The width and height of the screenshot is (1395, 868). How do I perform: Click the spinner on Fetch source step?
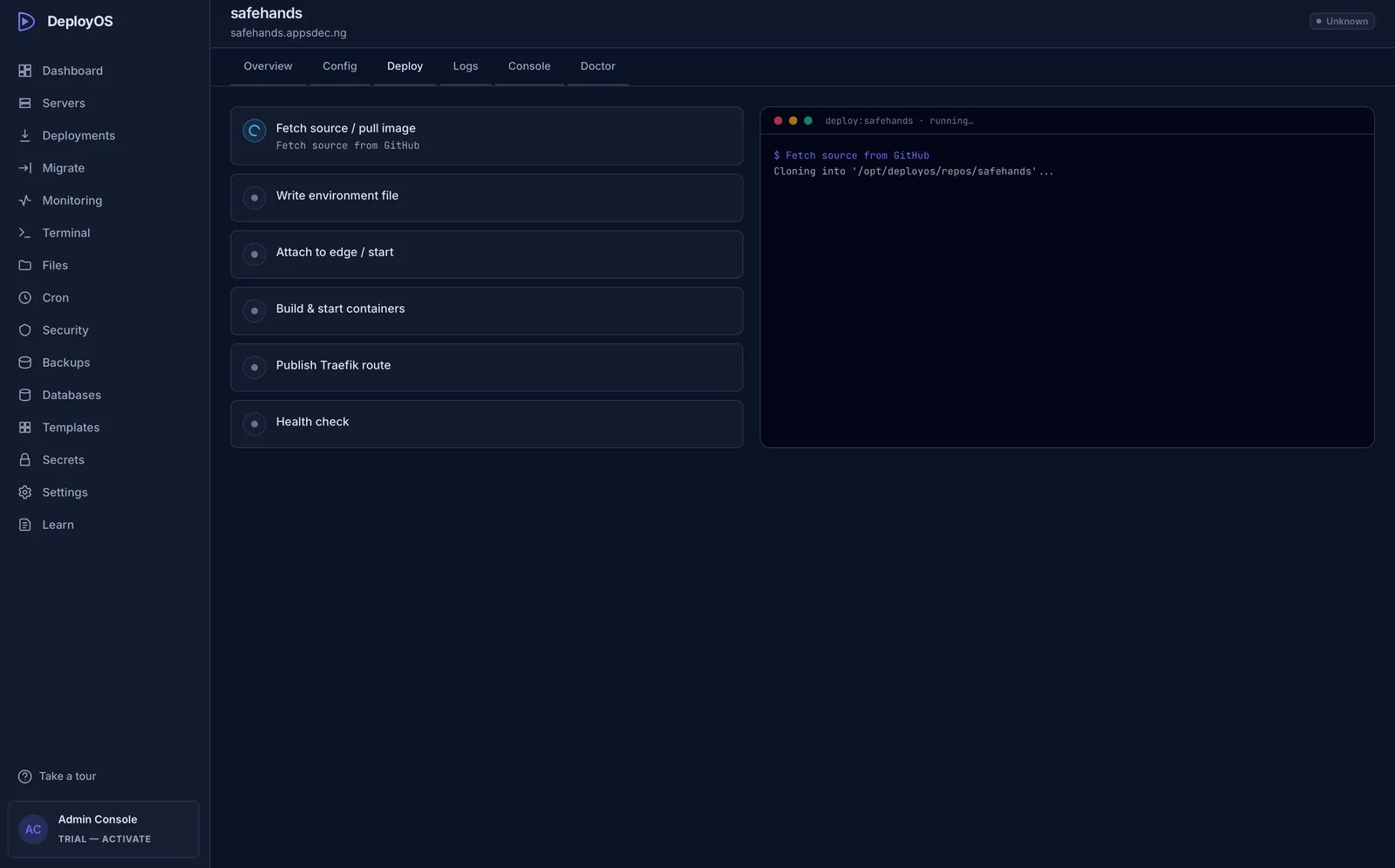click(x=255, y=131)
